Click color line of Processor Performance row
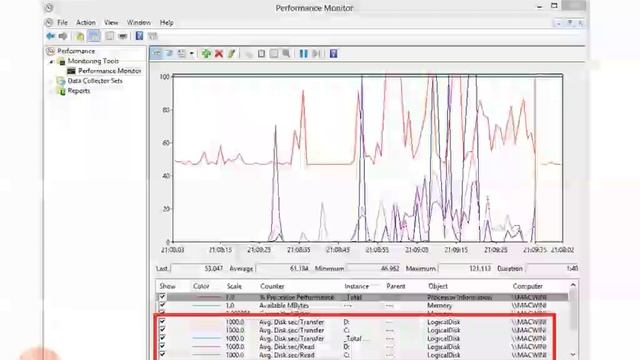This screenshot has width=640, height=360. 206,297
